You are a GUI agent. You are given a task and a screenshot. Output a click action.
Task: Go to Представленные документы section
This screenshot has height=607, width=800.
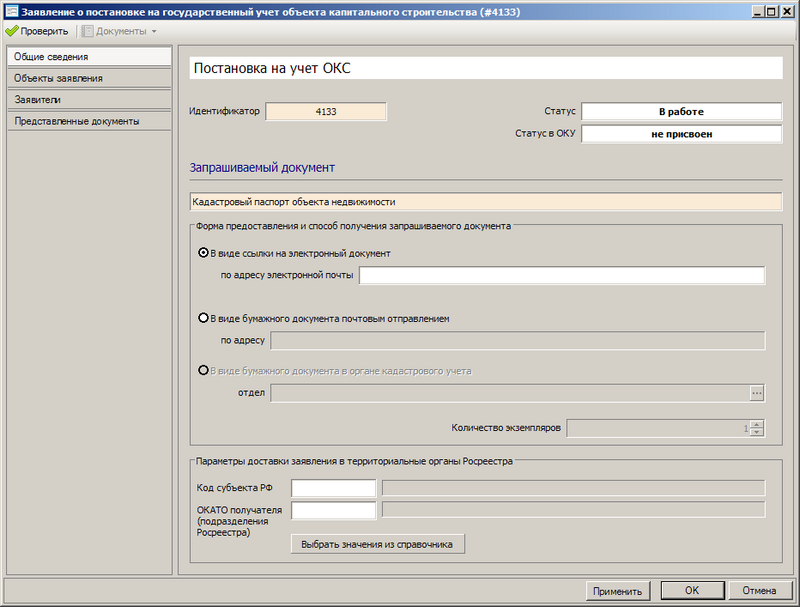click(88, 121)
